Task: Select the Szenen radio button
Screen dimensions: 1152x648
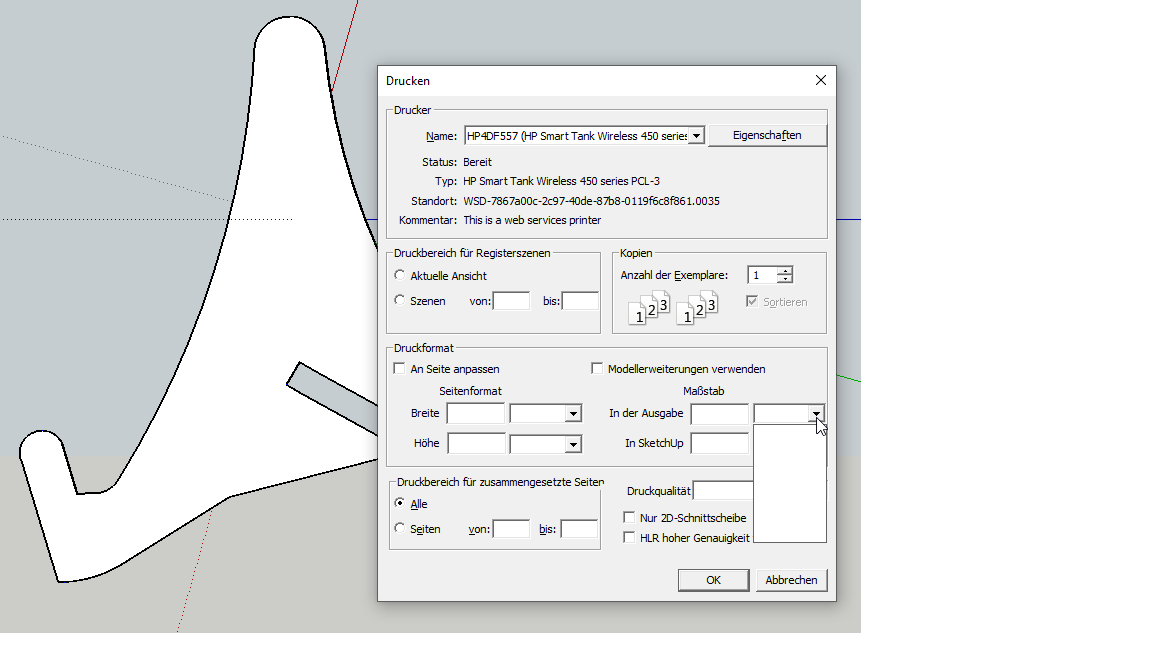Action: pos(400,301)
